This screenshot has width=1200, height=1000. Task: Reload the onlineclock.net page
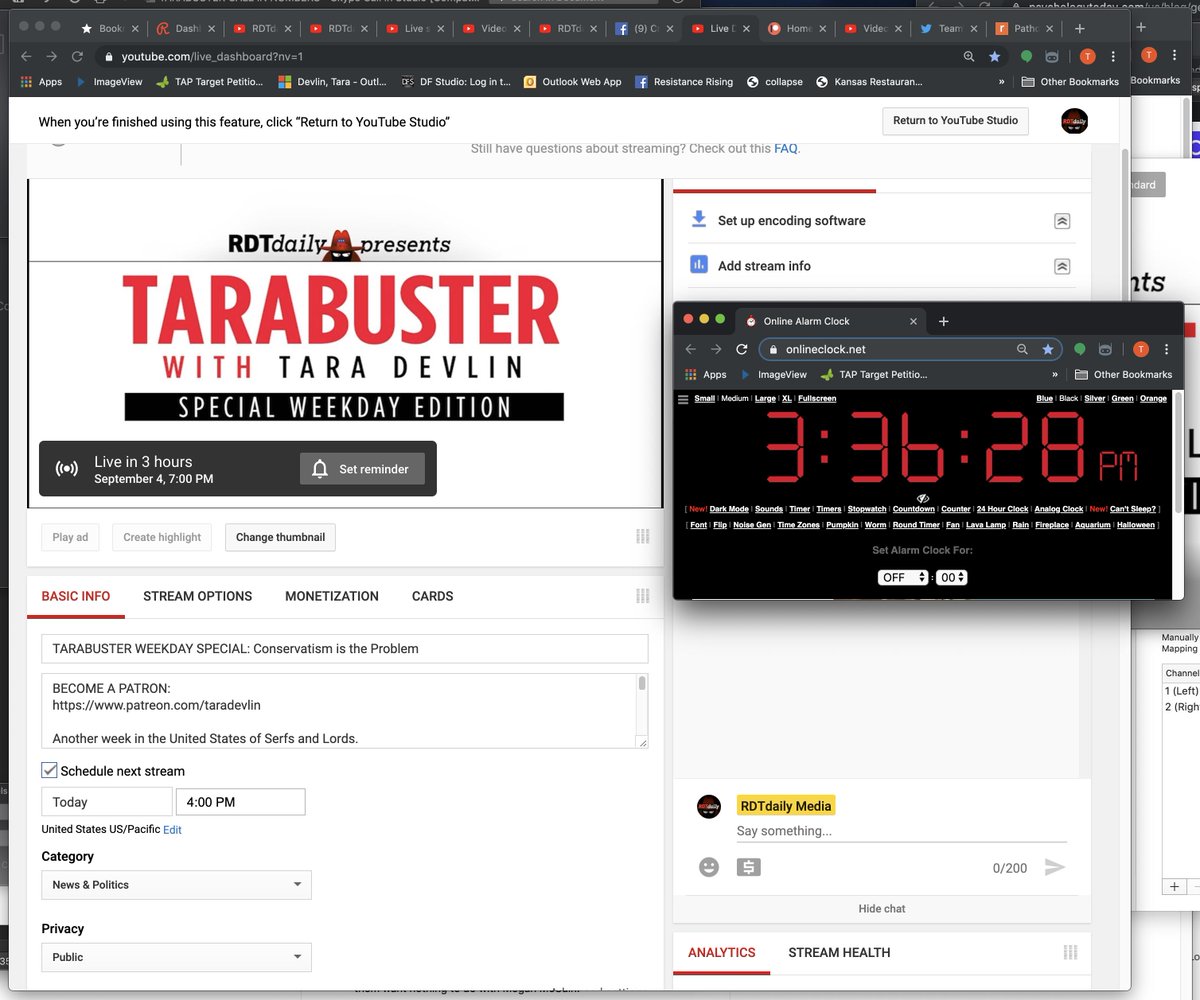[x=742, y=349]
